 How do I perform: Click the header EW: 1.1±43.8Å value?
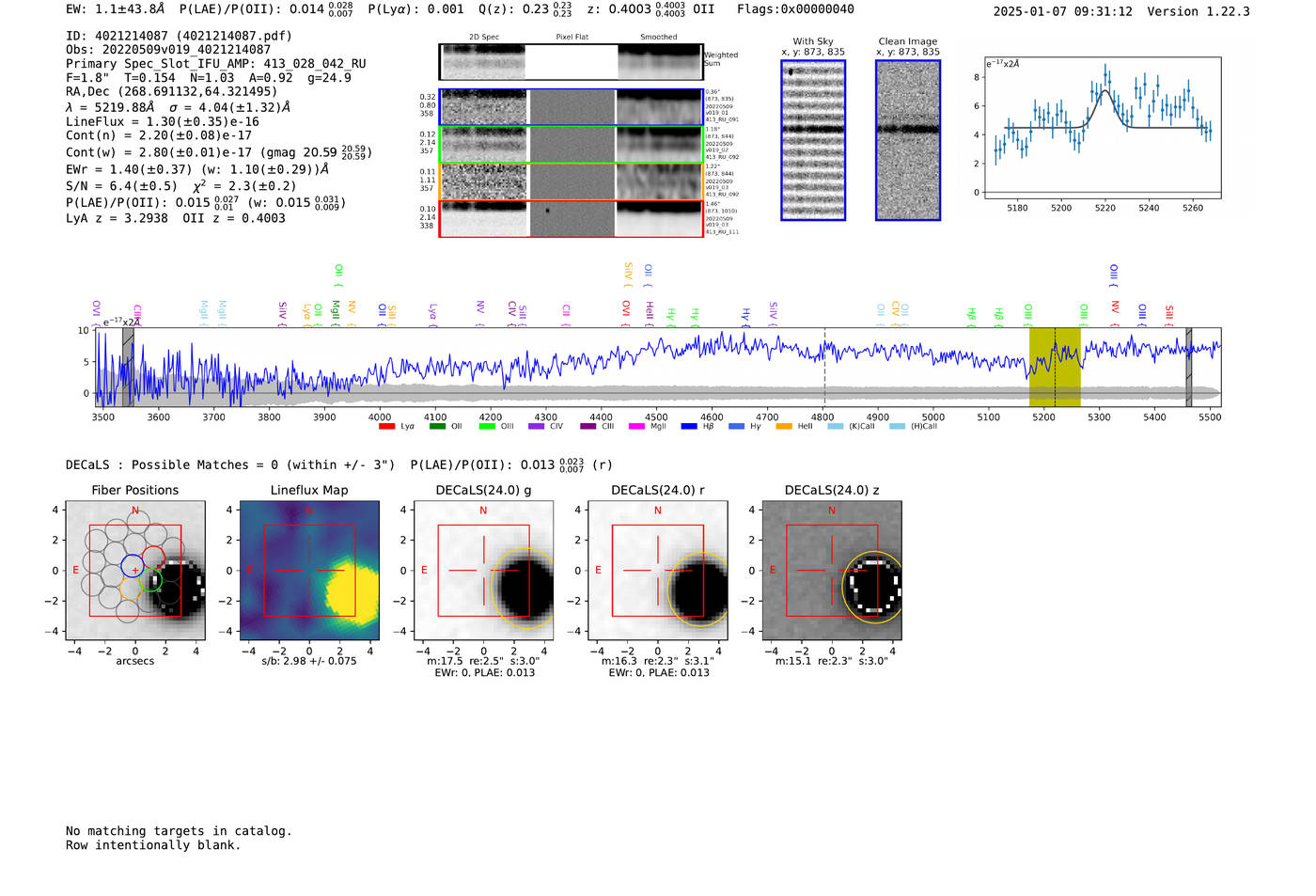[x=115, y=9]
